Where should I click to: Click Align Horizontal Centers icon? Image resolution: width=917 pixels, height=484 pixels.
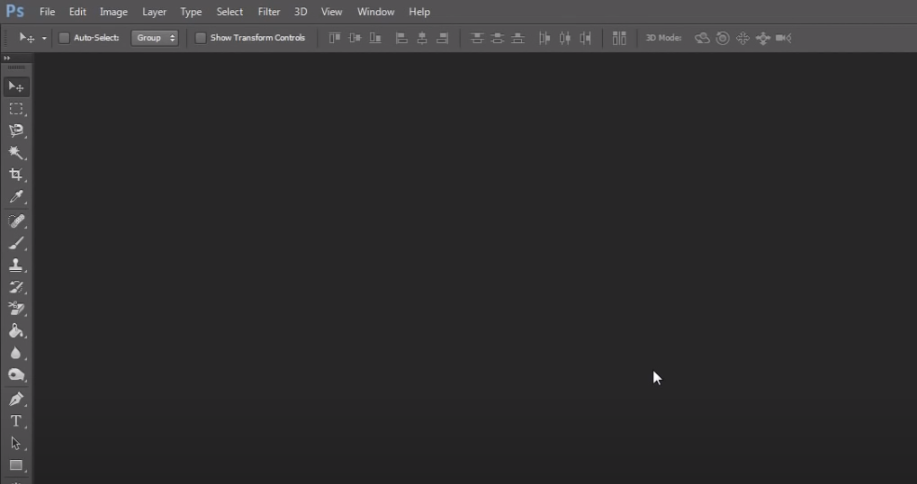[422, 38]
